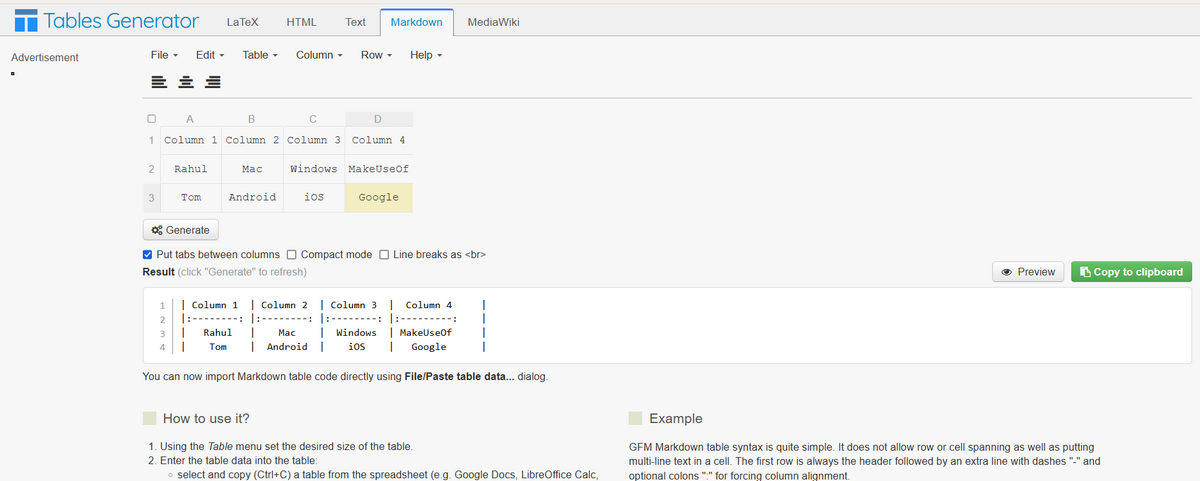1200x481 pixels.
Task: Expand the Table dropdown menu
Action: [x=260, y=55]
